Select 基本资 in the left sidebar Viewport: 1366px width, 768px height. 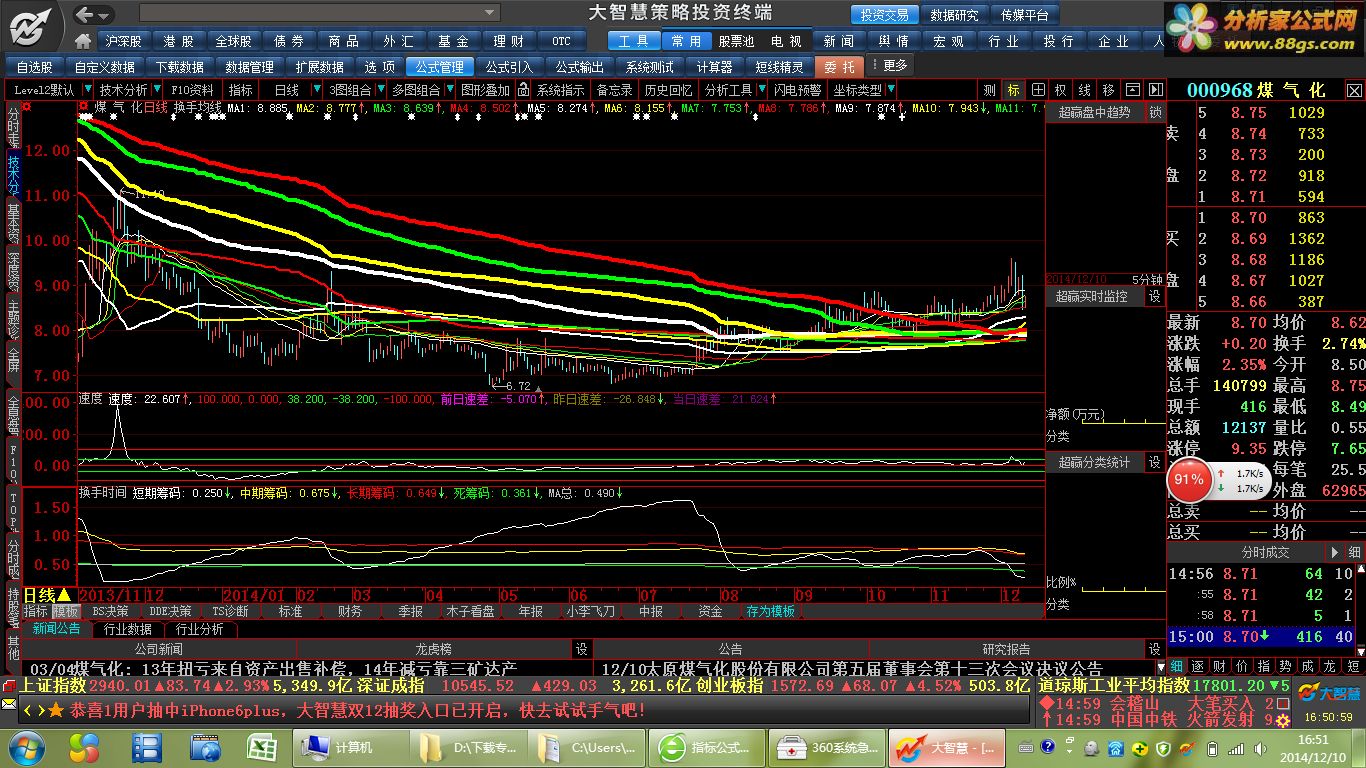13,223
